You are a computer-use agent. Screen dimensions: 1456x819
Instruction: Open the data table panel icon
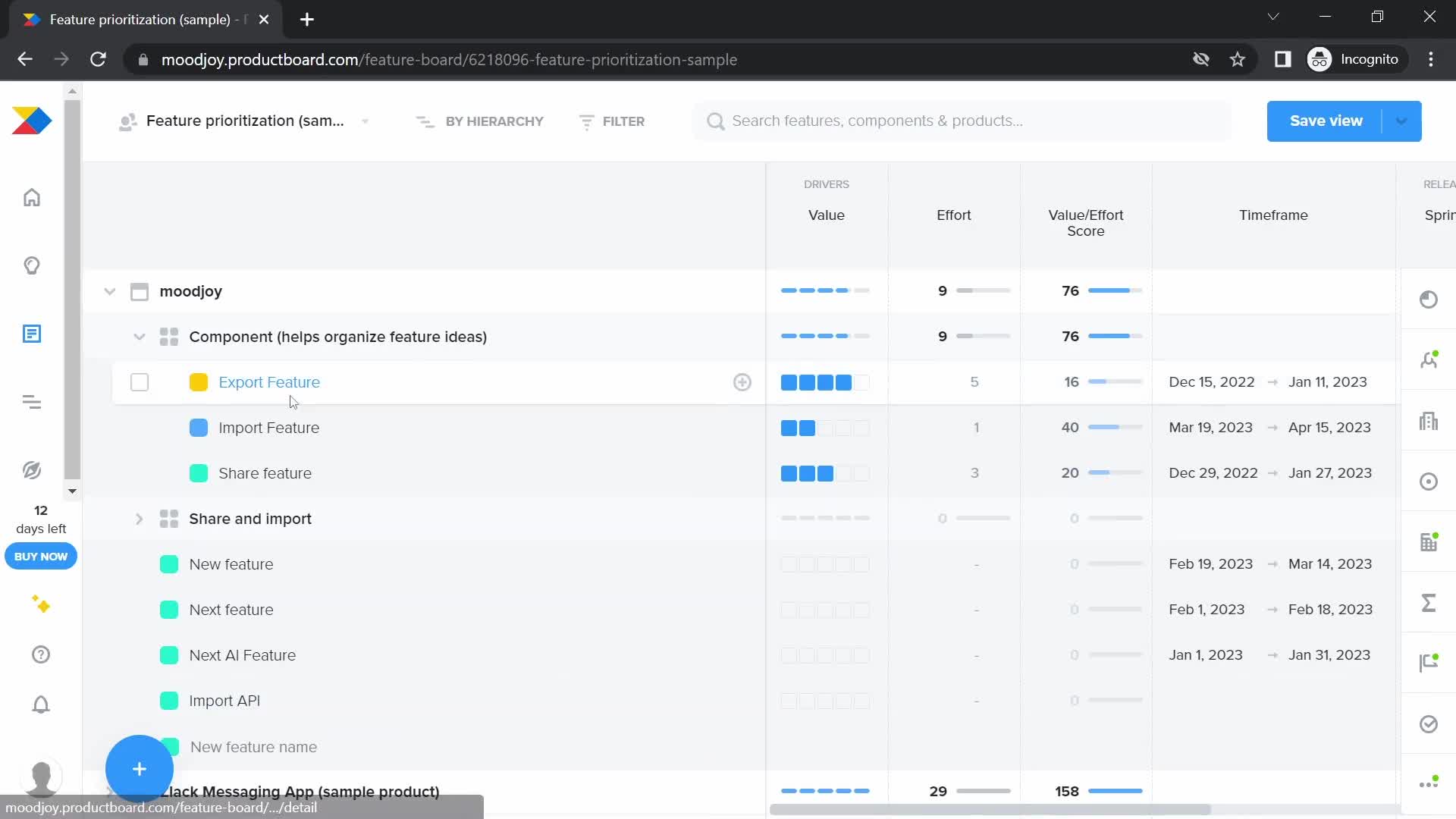1429,542
